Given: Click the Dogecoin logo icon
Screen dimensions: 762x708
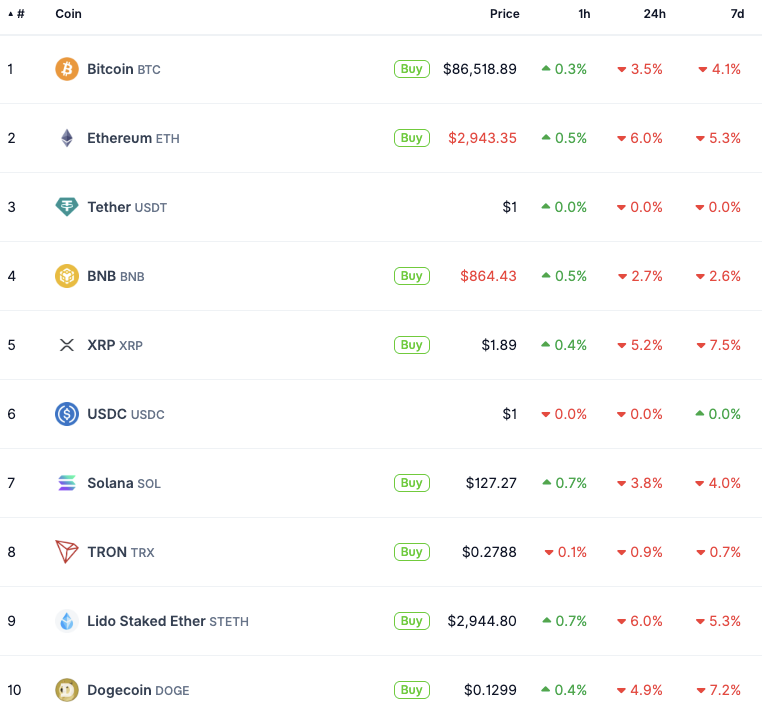Looking at the screenshot, I should pos(67,690).
